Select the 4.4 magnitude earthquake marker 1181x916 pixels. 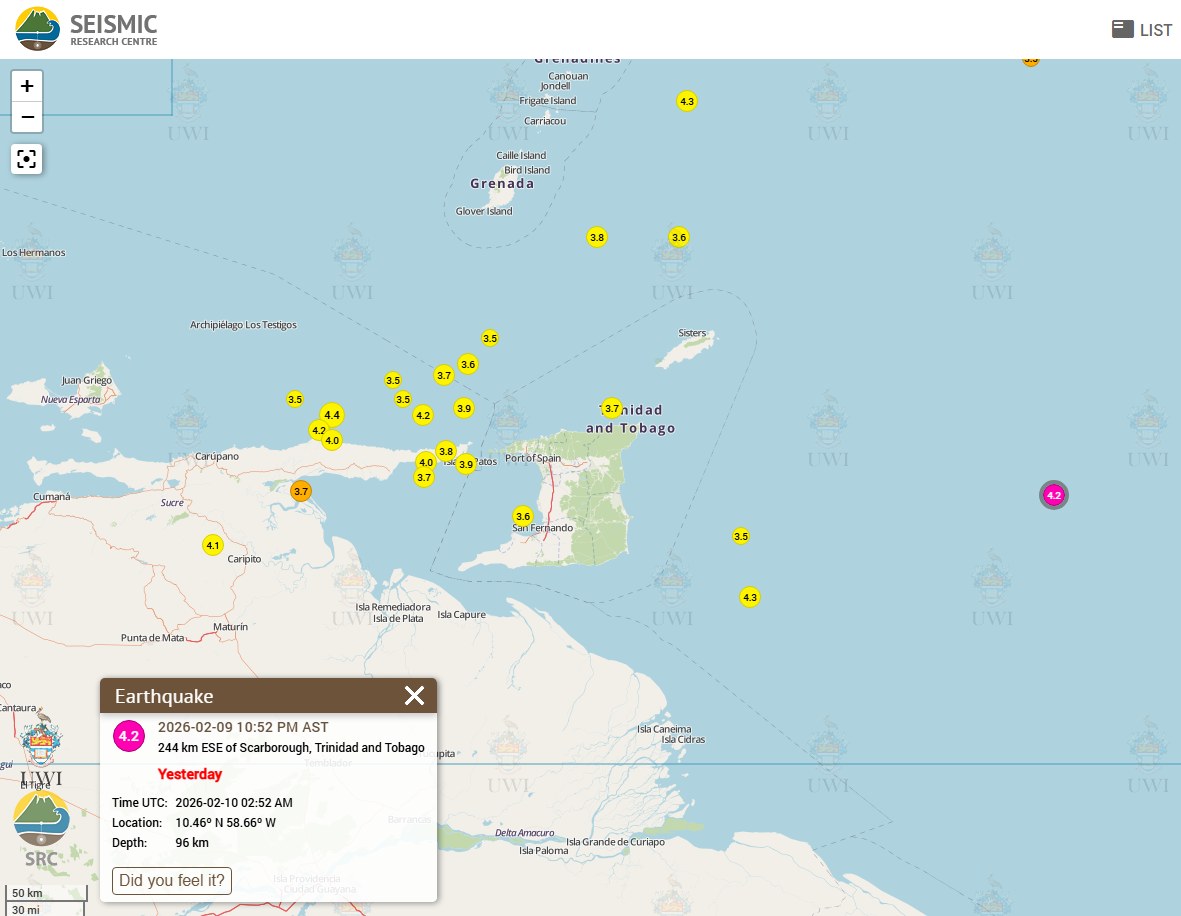(332, 415)
